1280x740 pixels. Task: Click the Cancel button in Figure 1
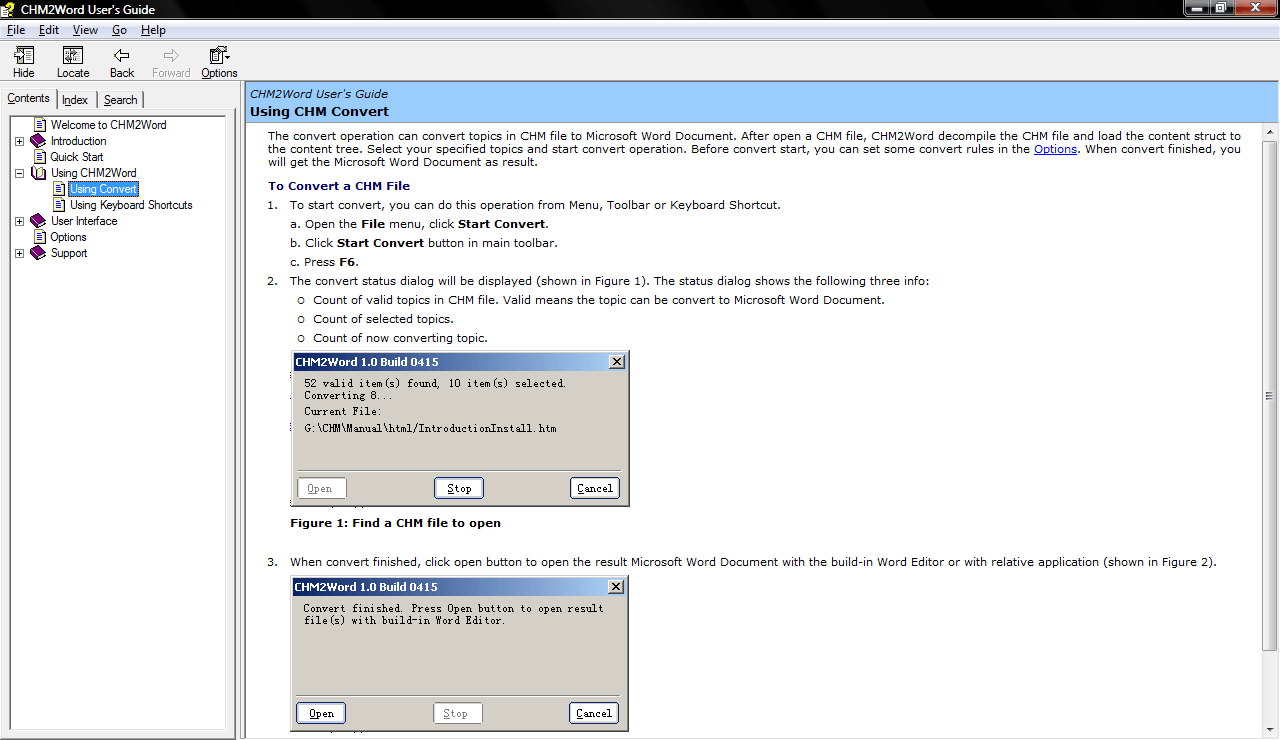[x=595, y=488]
